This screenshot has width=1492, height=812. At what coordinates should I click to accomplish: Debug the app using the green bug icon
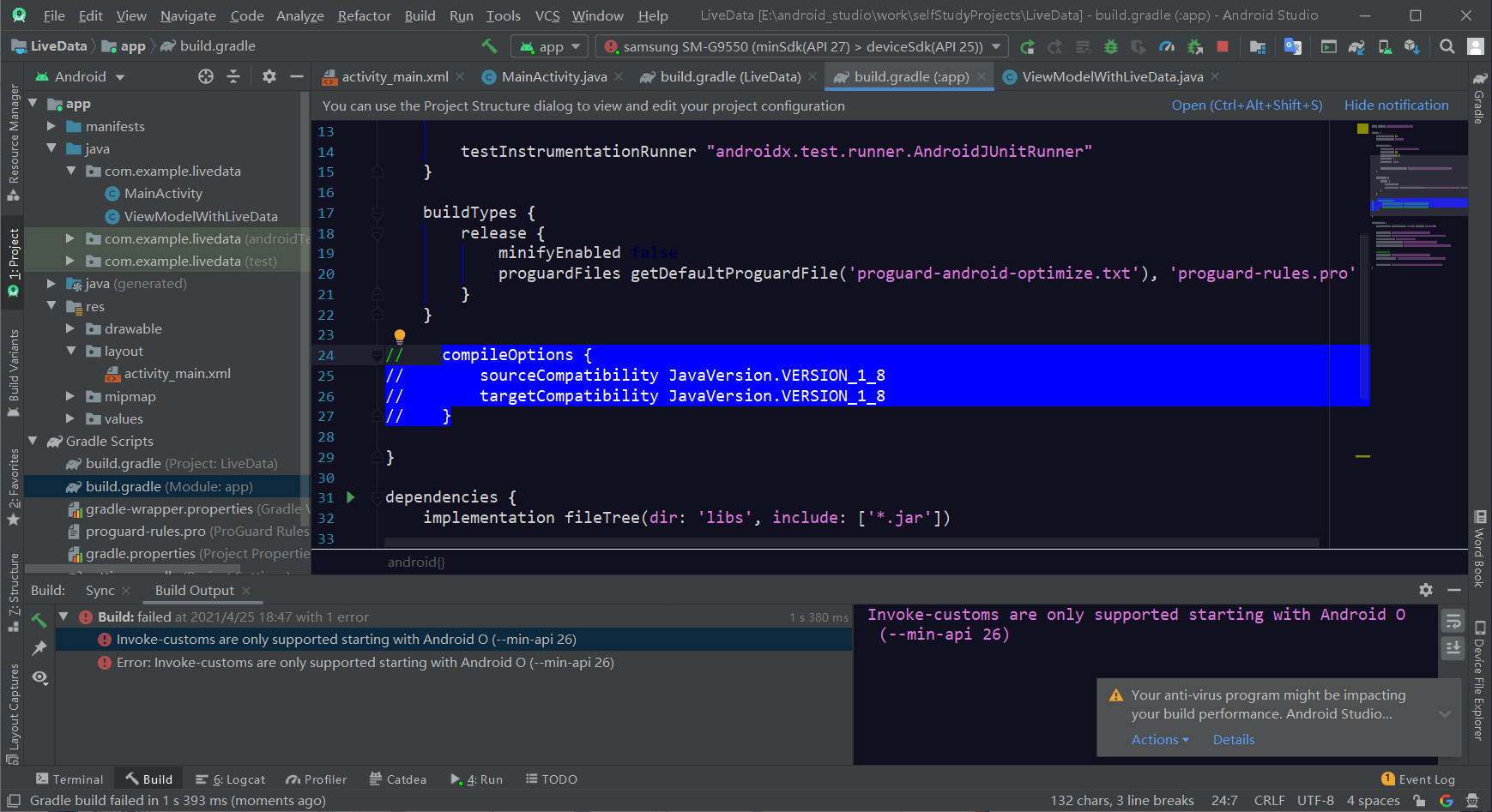[x=1110, y=47]
